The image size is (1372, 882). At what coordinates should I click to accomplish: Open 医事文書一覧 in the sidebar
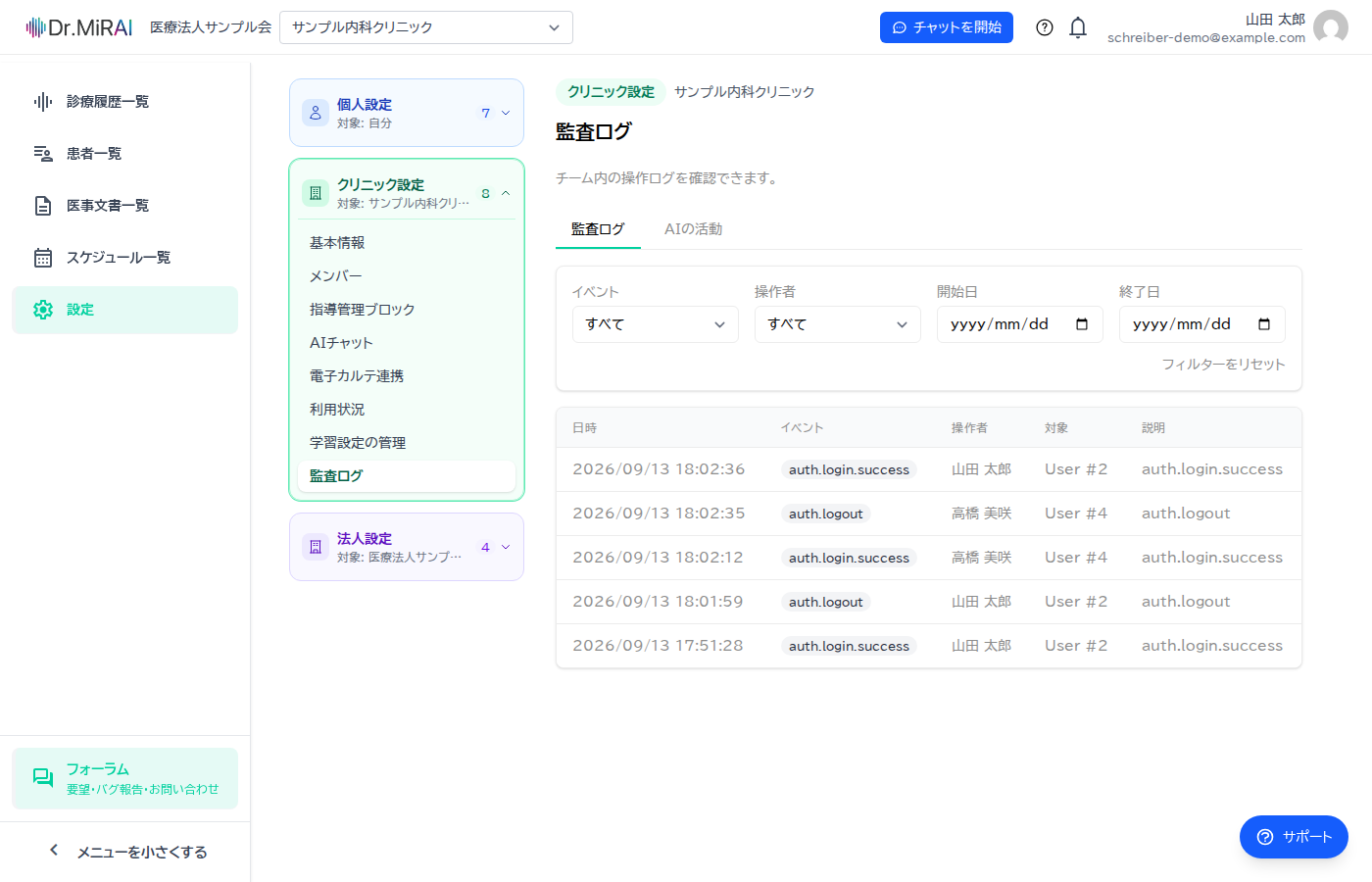pos(125,206)
